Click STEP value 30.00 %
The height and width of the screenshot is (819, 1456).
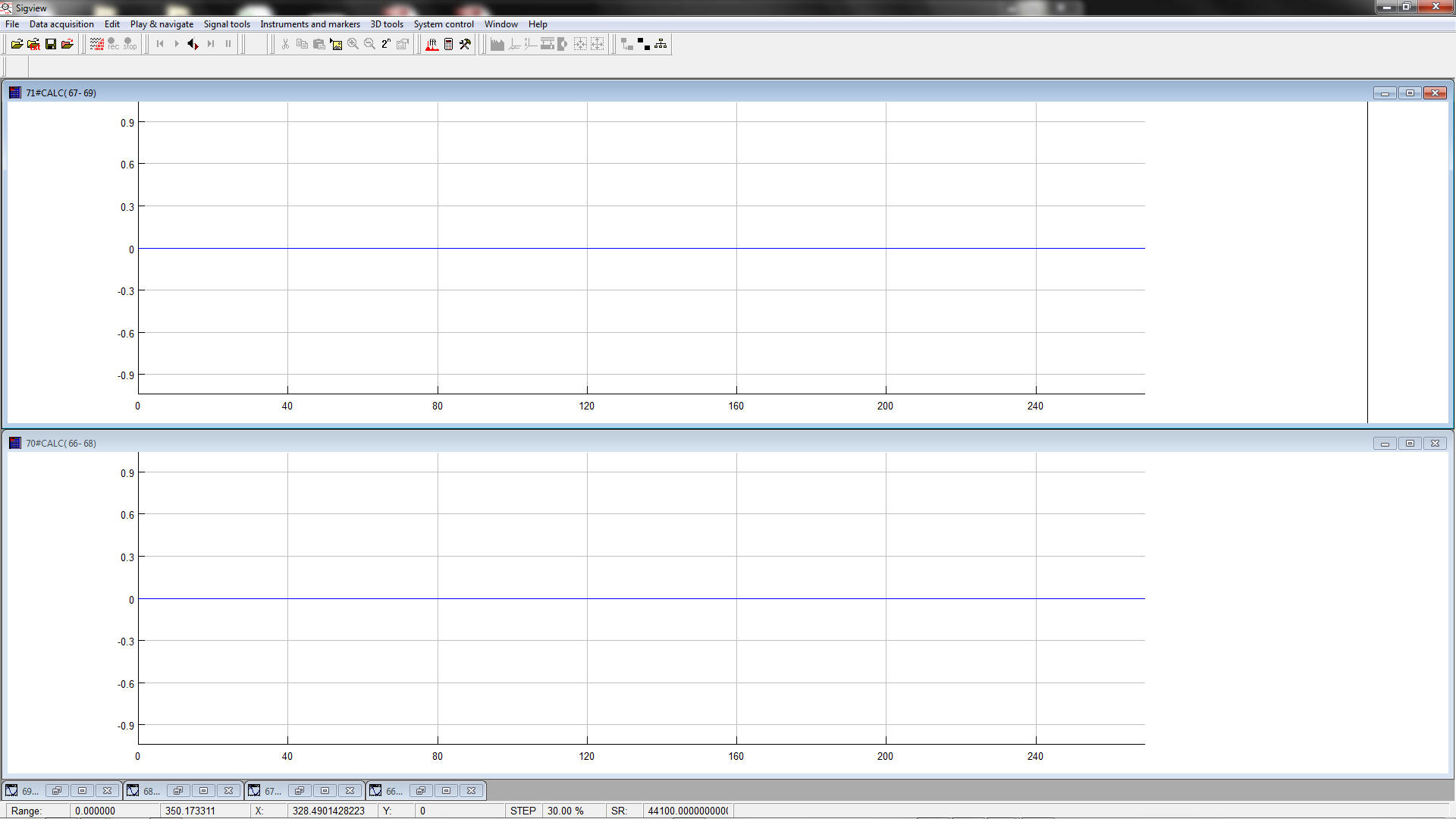coord(566,811)
